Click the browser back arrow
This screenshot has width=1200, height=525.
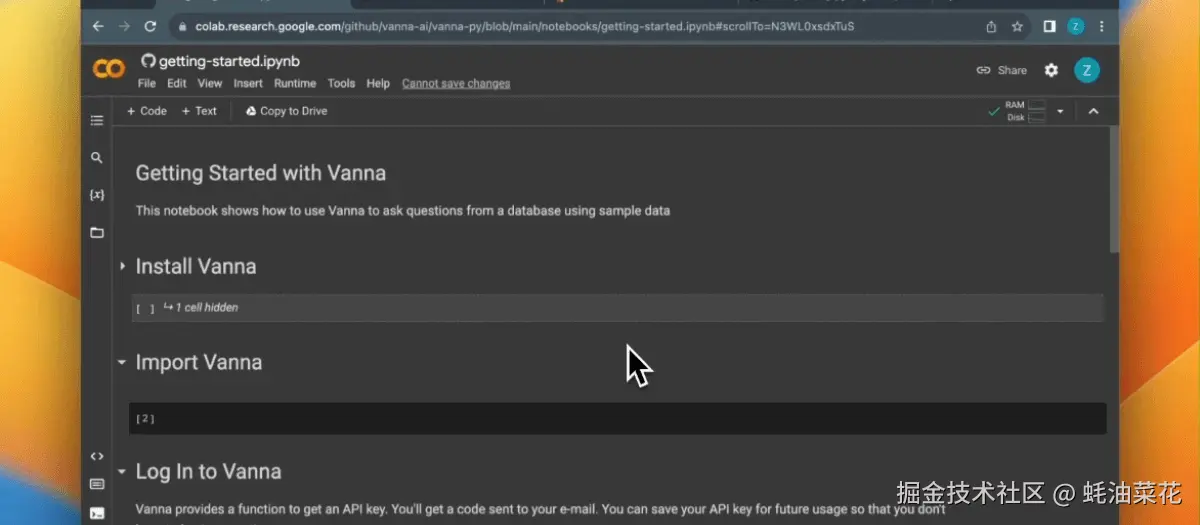point(98,26)
